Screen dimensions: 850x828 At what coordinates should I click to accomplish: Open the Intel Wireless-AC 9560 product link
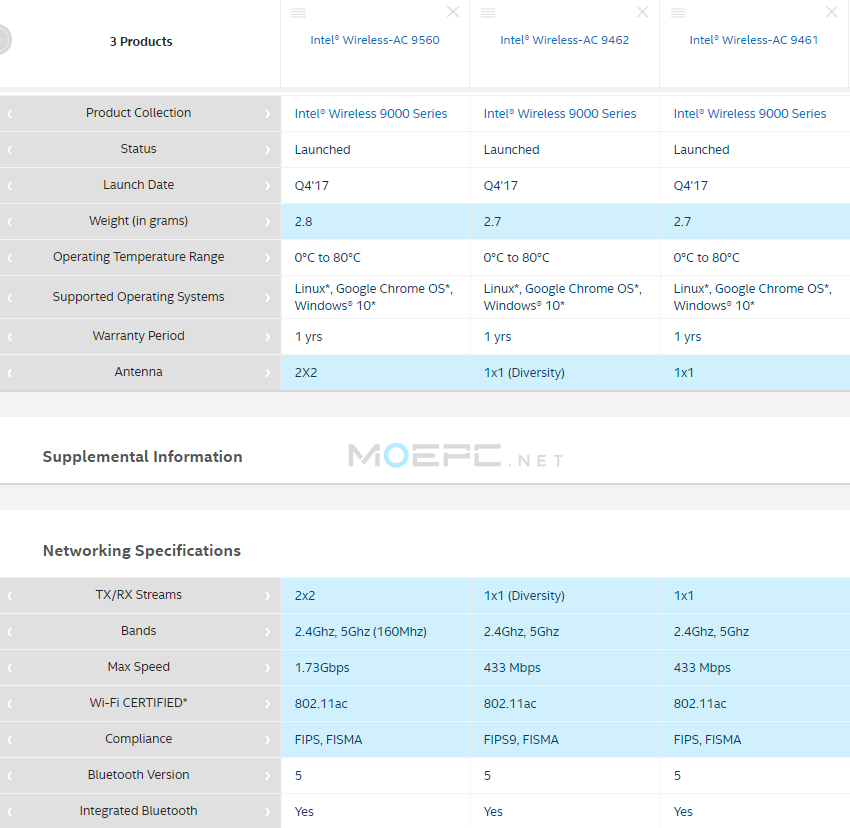(x=375, y=40)
